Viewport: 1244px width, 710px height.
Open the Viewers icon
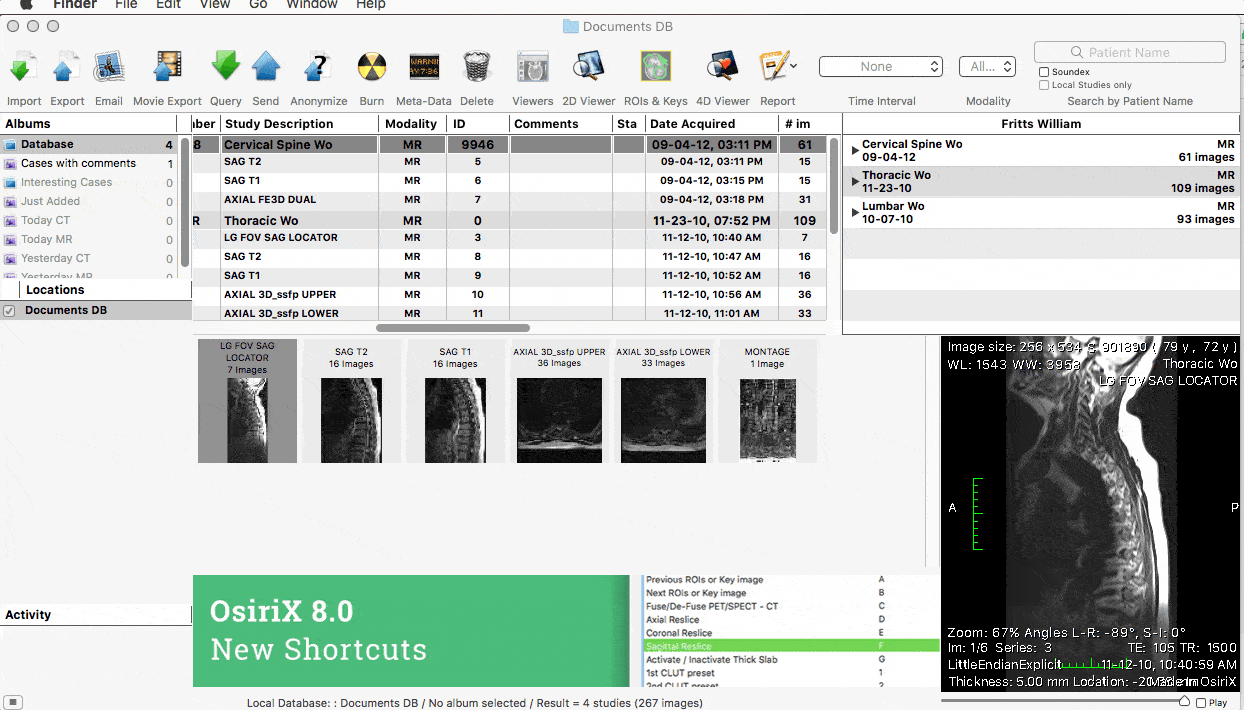(x=532, y=67)
